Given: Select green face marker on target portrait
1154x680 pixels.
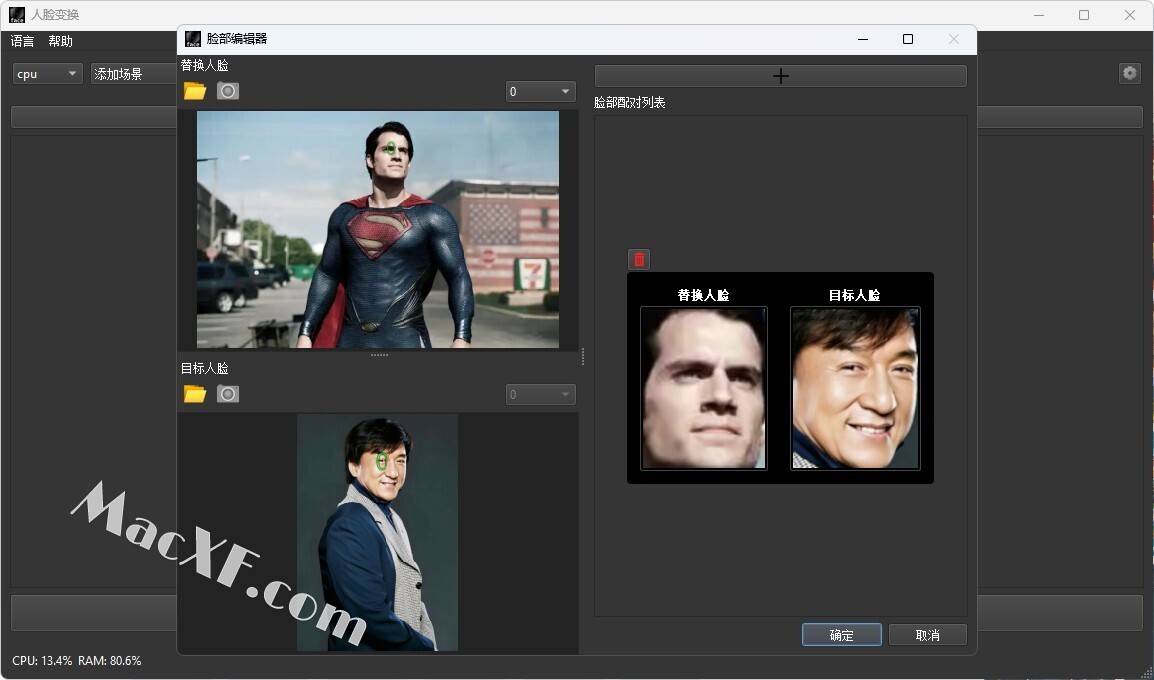Looking at the screenshot, I should pyautogui.click(x=382, y=461).
